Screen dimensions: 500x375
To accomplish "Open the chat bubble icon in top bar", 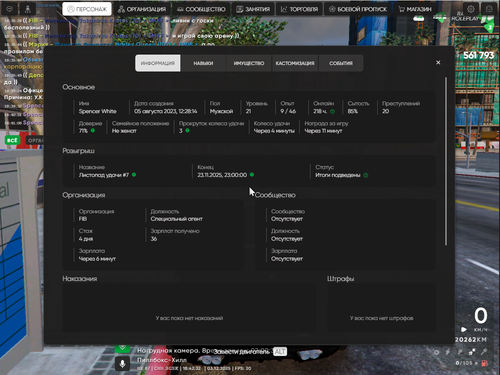I will click(10, 9).
